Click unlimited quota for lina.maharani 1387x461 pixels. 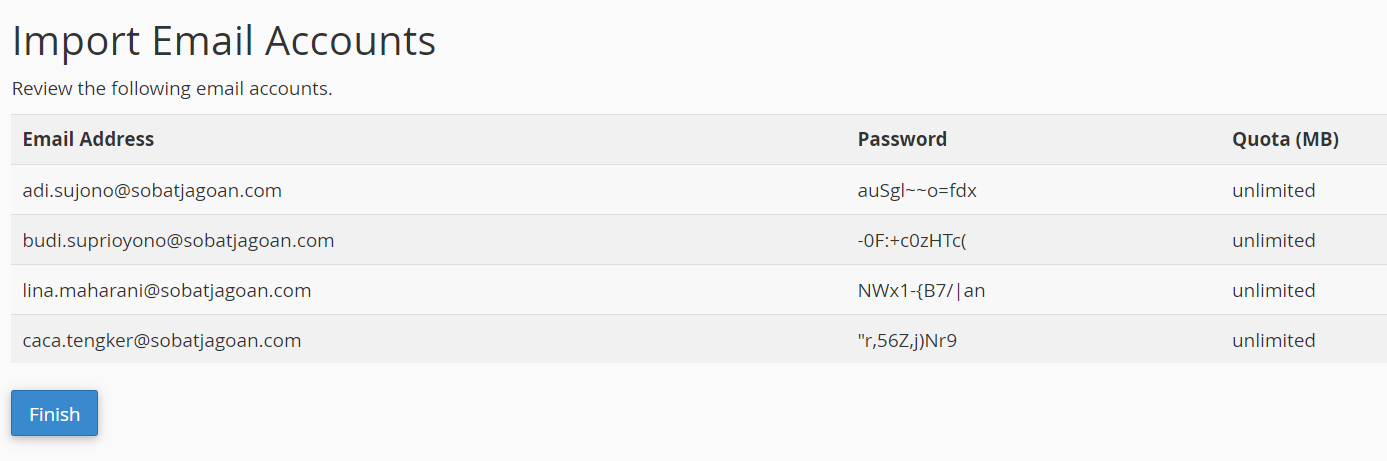(1273, 290)
